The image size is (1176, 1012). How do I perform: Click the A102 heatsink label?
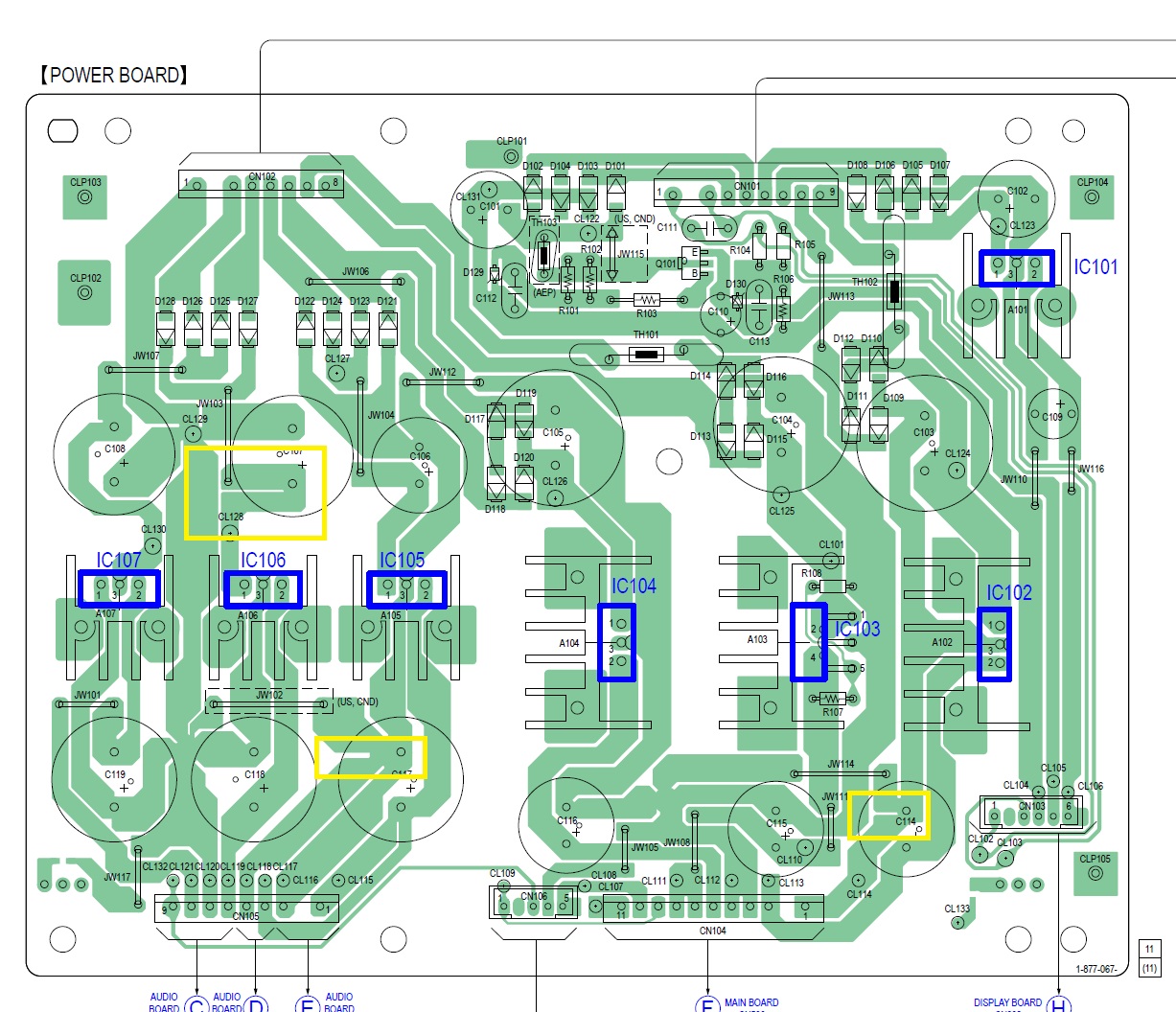point(941,643)
